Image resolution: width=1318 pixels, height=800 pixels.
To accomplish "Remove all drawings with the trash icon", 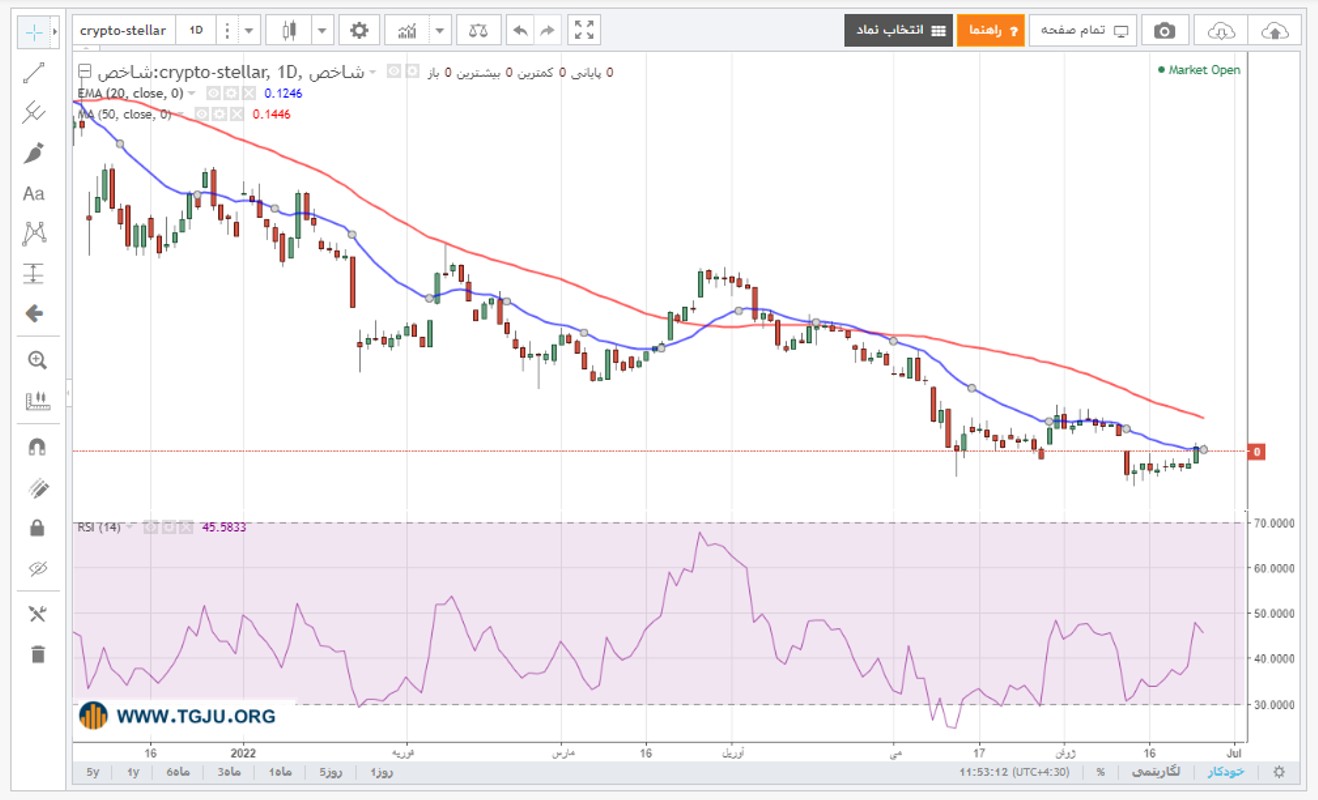I will (37, 655).
